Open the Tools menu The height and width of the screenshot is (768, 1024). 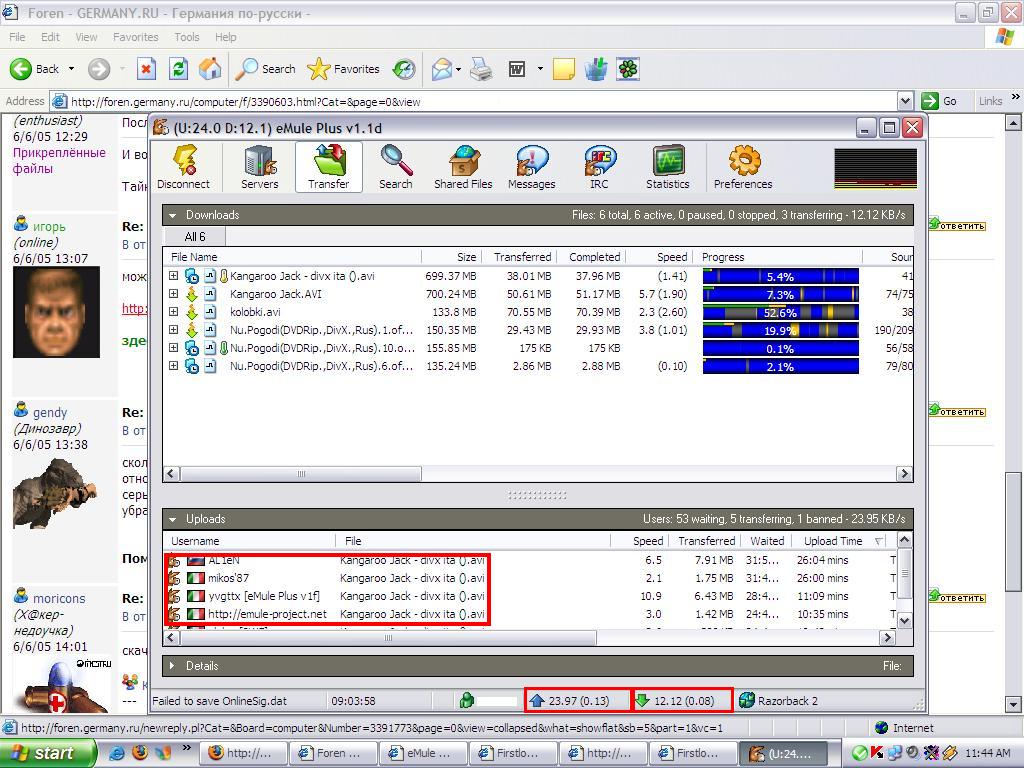coord(187,37)
